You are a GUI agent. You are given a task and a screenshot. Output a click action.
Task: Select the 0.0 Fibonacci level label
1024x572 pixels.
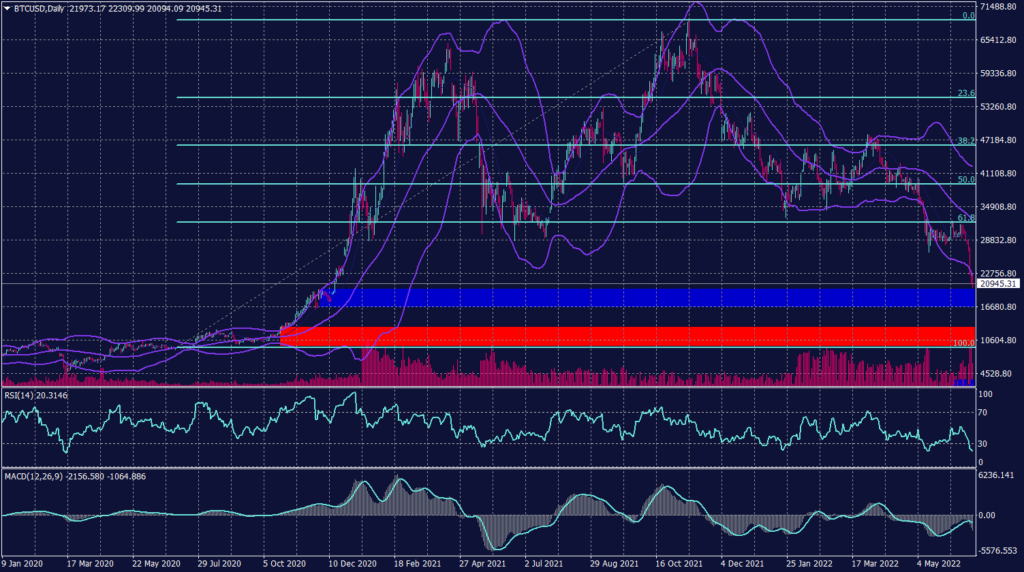(x=966, y=16)
